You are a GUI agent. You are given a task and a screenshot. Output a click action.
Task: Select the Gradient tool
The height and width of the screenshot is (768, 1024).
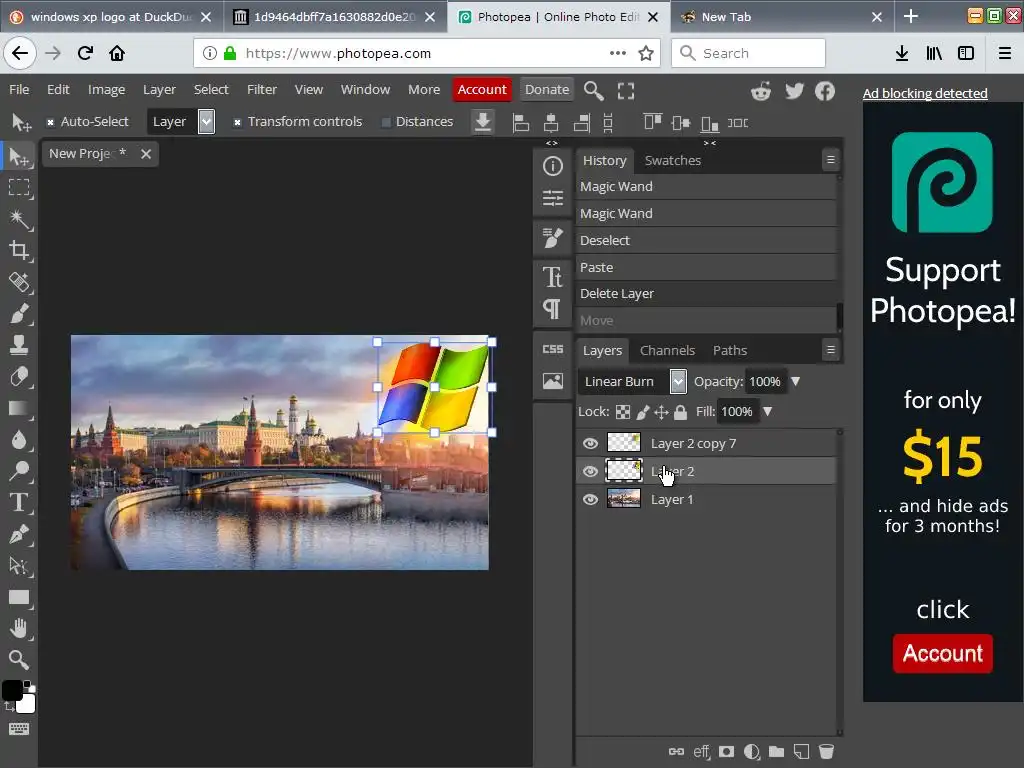19,408
